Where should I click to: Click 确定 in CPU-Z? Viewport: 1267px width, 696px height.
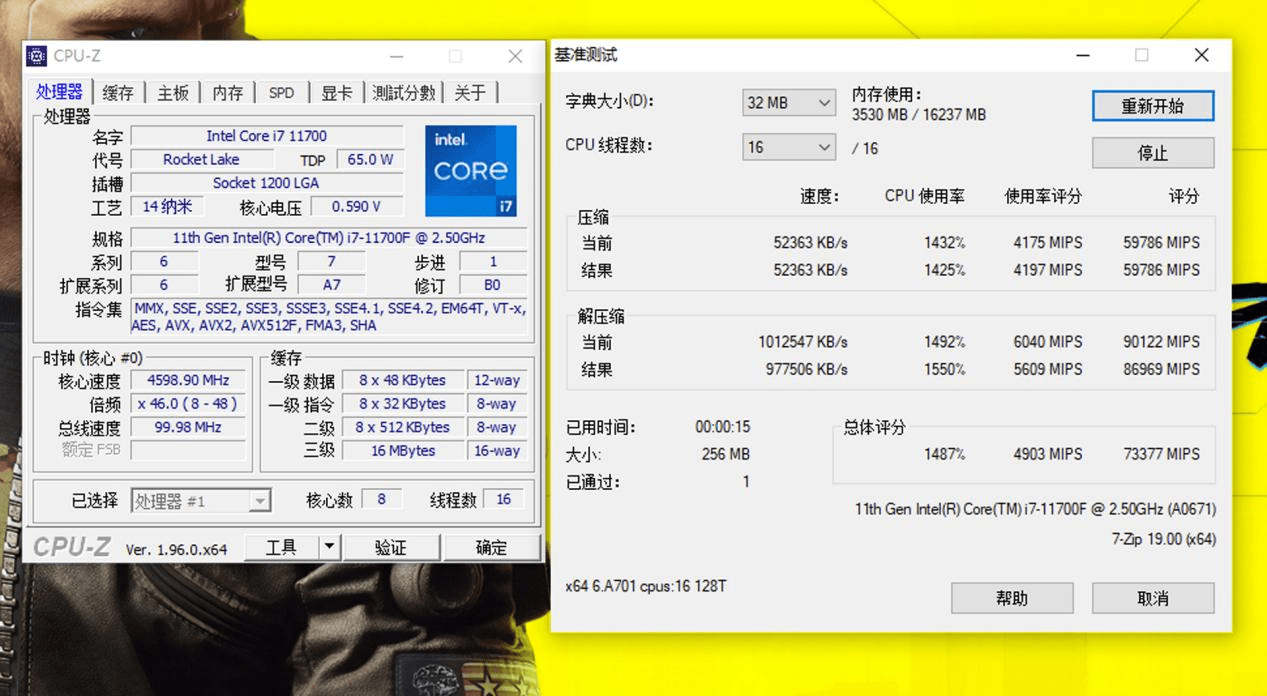click(x=491, y=548)
